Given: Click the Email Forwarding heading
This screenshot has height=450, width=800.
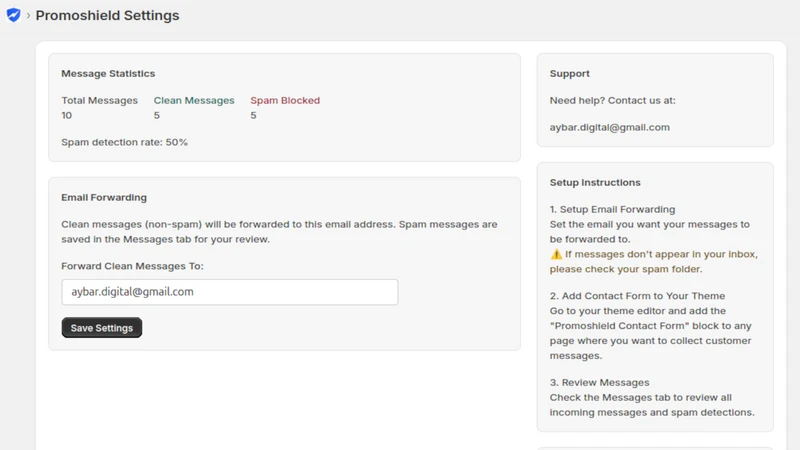Looking at the screenshot, I should (x=104, y=197).
